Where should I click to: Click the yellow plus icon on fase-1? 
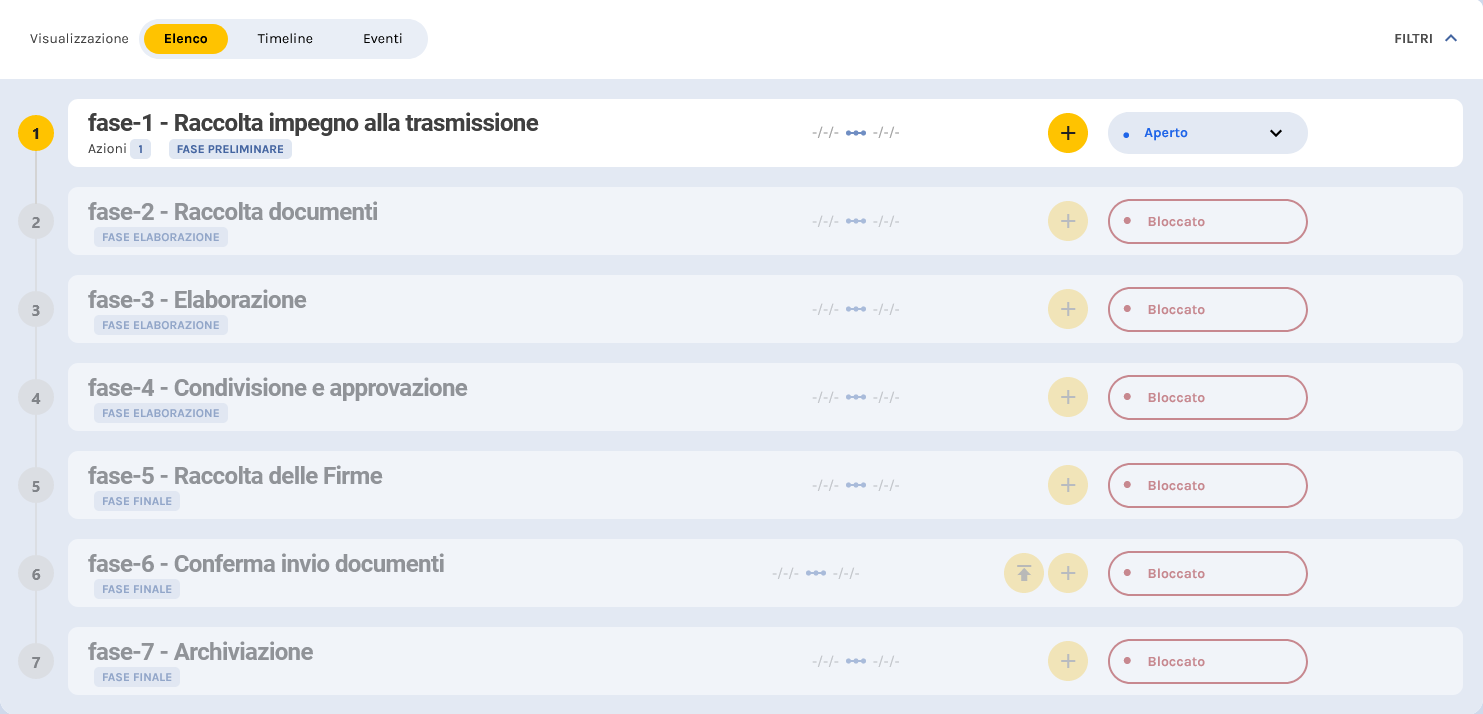pos(1067,132)
